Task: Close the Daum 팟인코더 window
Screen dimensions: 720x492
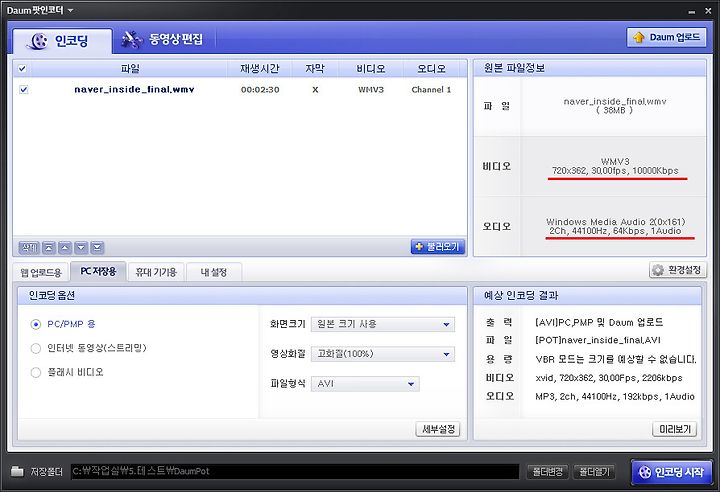Action: 708,11
